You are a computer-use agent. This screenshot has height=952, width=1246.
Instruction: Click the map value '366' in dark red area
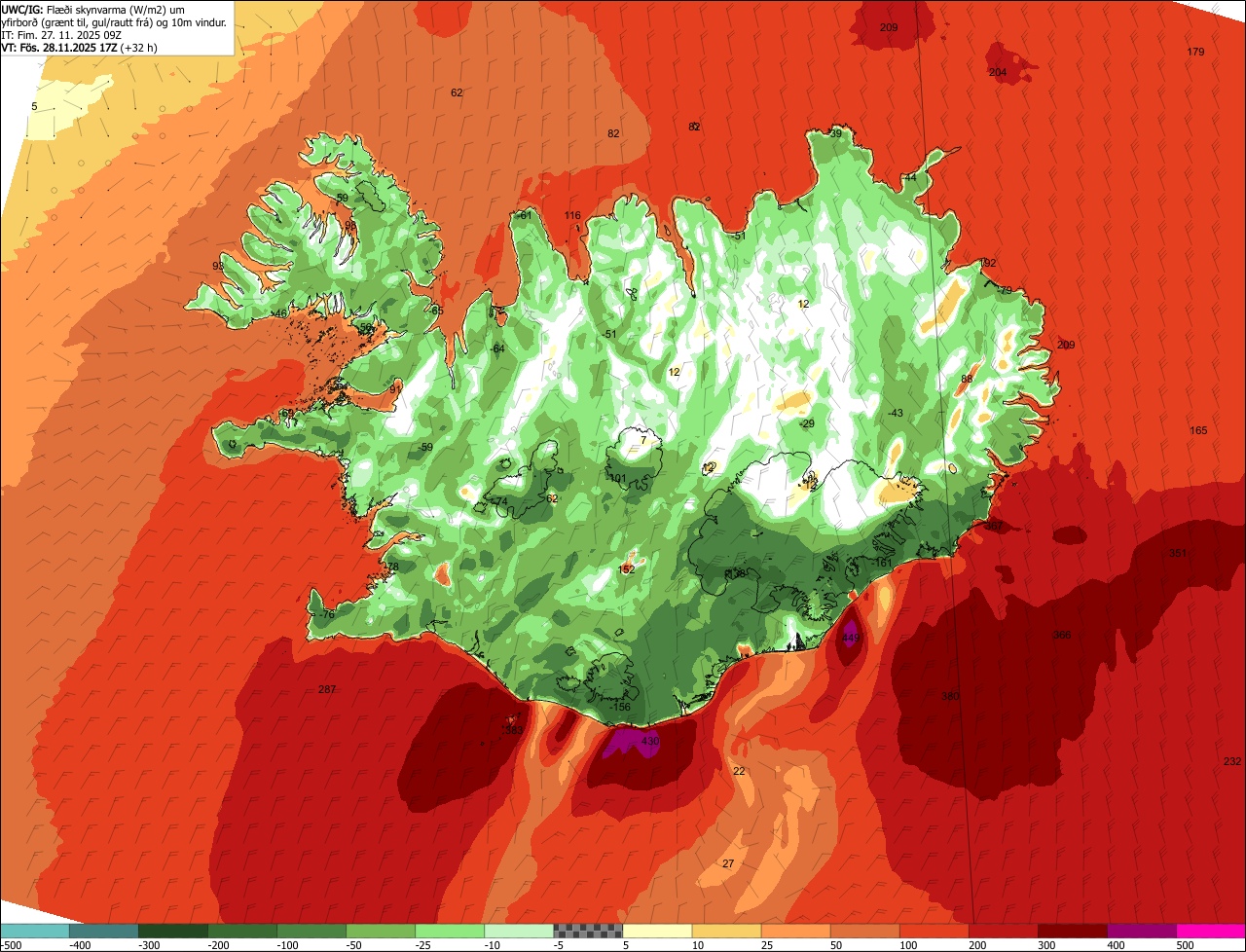click(1062, 635)
